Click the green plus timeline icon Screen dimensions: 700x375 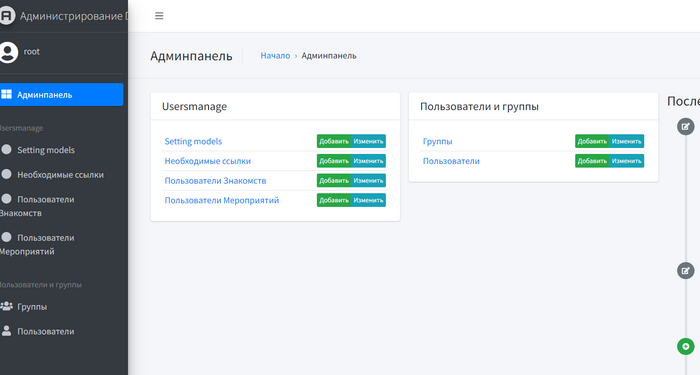[686, 346]
